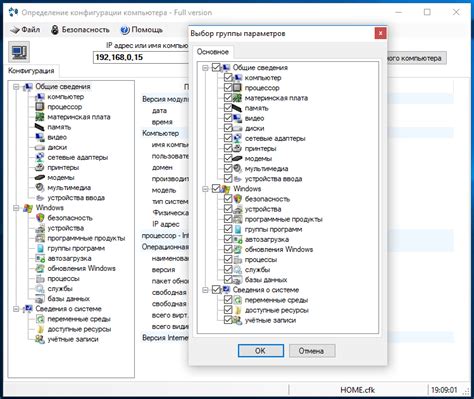
Task: Click the принтеры icon in the left tree
Action: pyautogui.click(x=40, y=167)
